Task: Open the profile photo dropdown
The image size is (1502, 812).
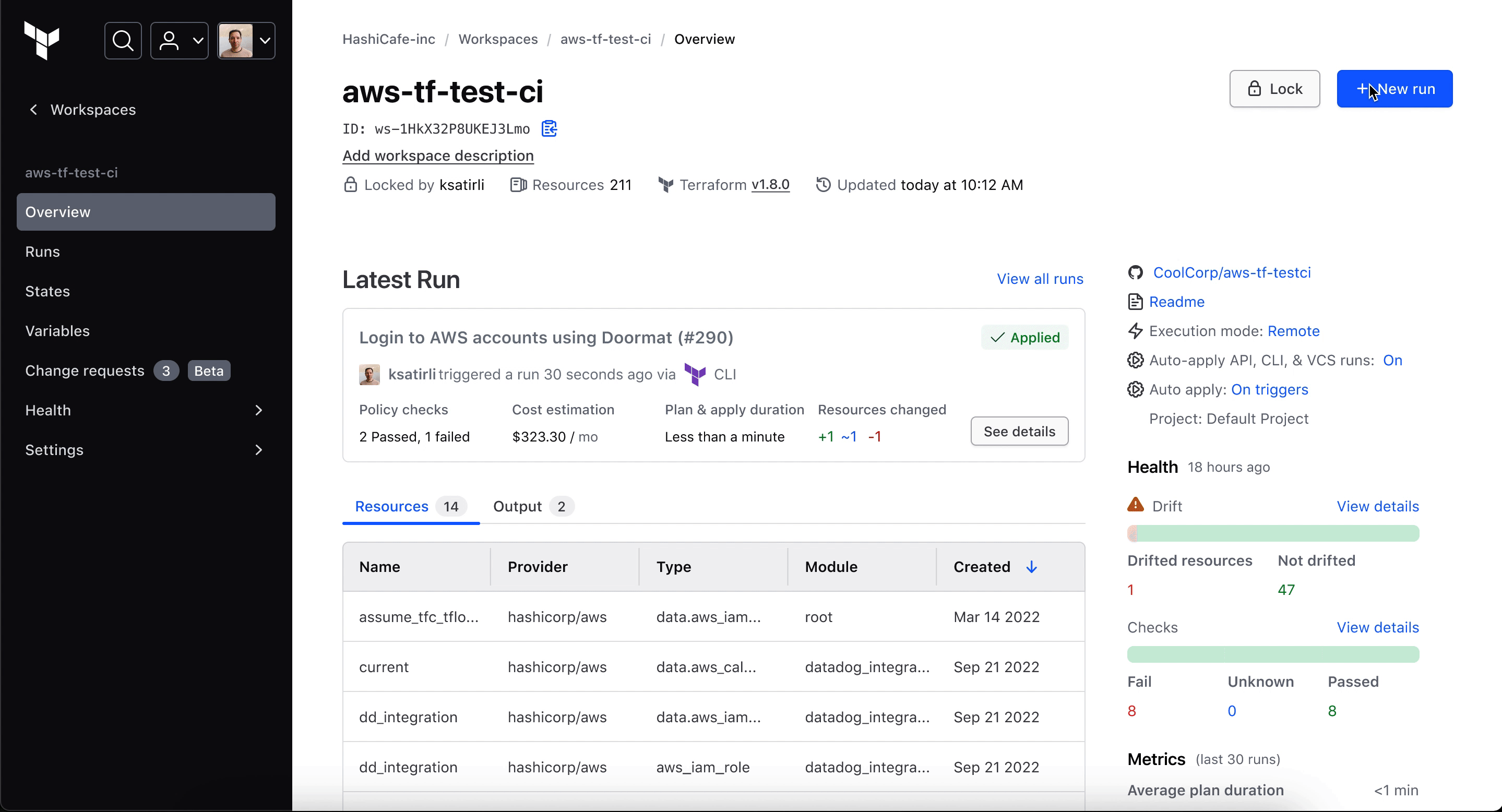Action: coord(246,41)
